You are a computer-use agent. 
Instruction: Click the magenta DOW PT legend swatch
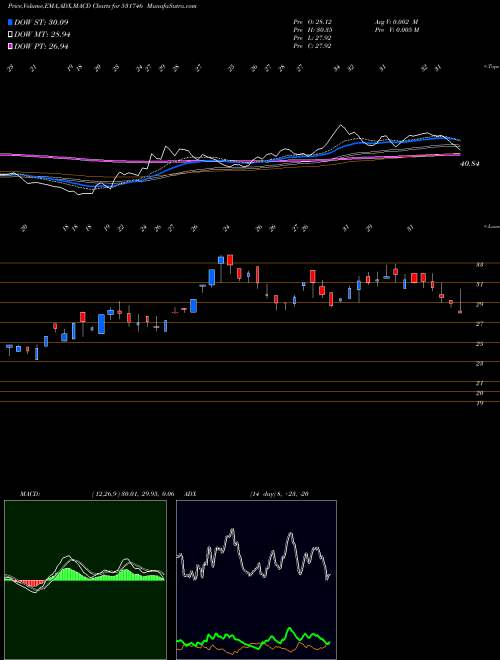(x=11, y=46)
